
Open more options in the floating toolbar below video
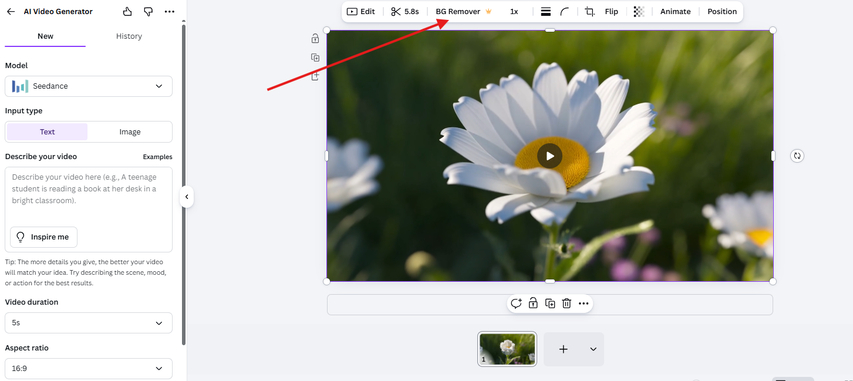tap(584, 303)
